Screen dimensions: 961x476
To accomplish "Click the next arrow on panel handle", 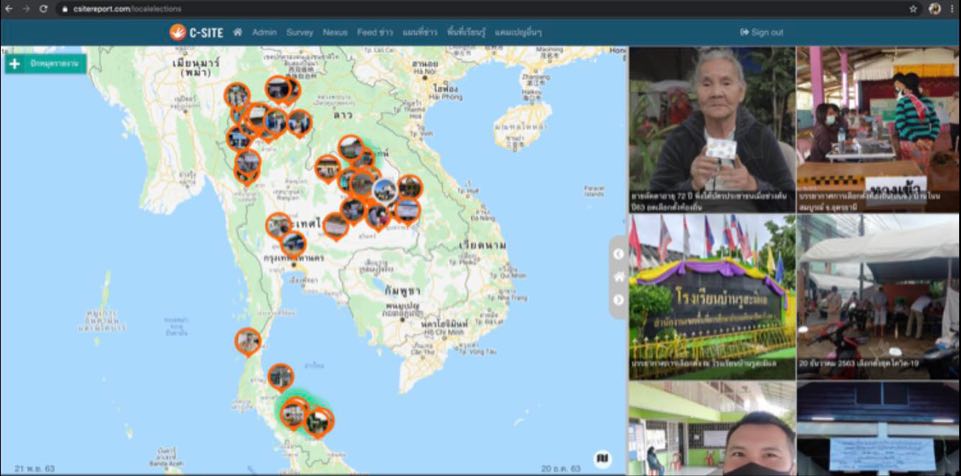I will (x=618, y=300).
